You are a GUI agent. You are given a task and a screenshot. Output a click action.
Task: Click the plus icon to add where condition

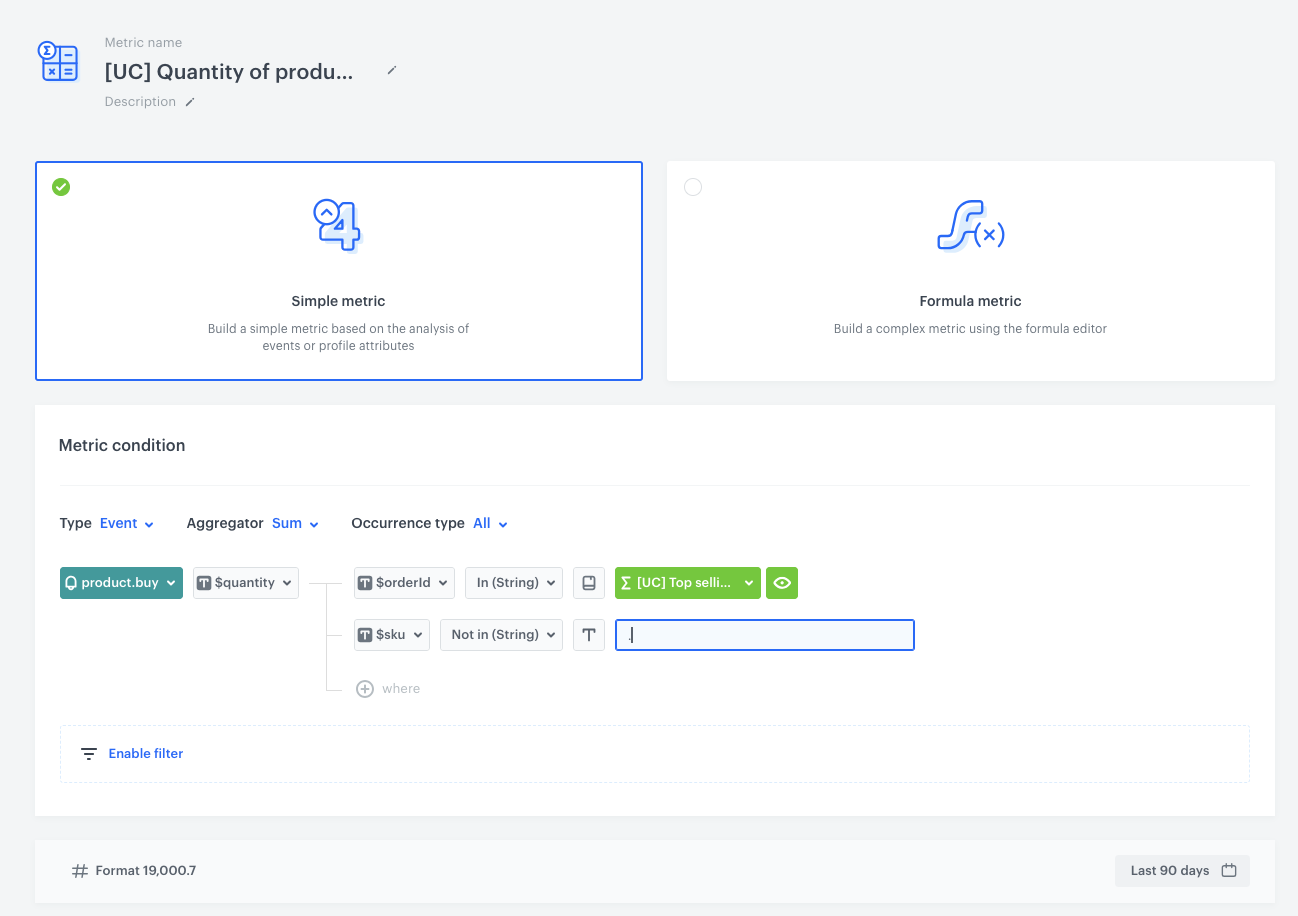tap(365, 689)
